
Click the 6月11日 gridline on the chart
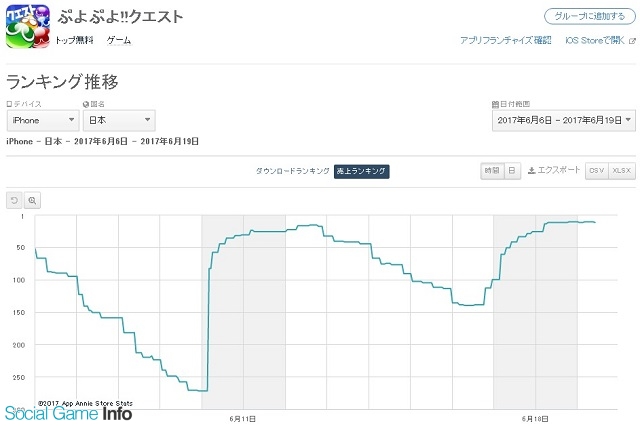click(x=243, y=312)
